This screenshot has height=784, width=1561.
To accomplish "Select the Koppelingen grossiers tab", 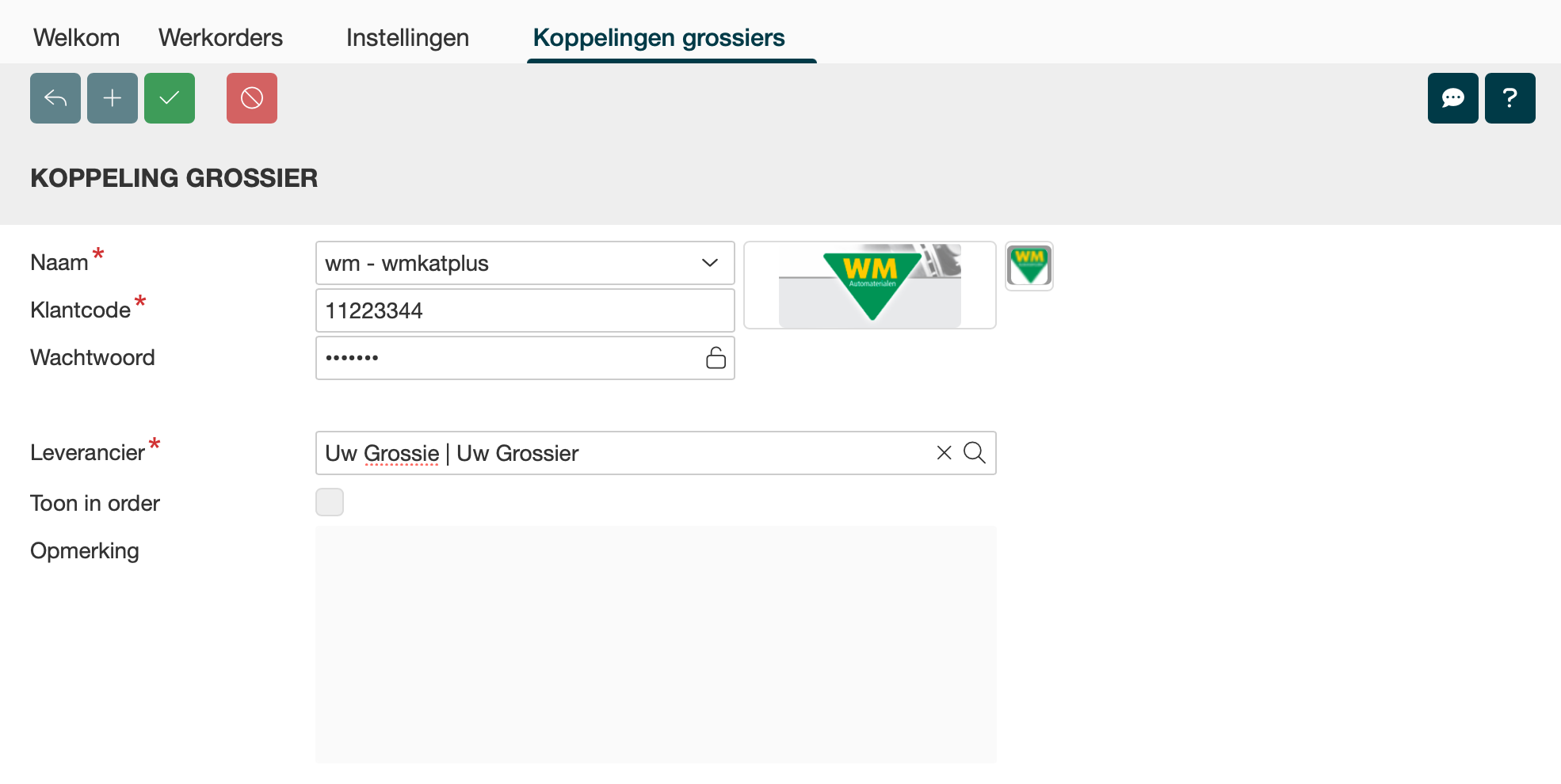I will 658,37.
